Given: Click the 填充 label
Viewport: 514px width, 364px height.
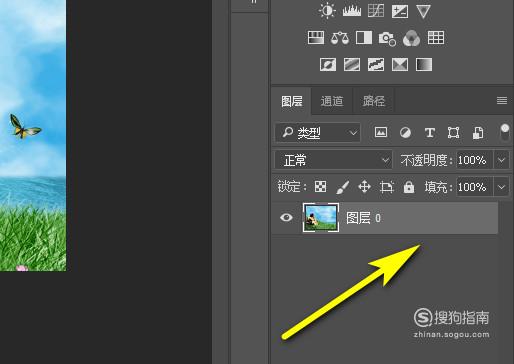Looking at the screenshot, I should click(438, 187).
